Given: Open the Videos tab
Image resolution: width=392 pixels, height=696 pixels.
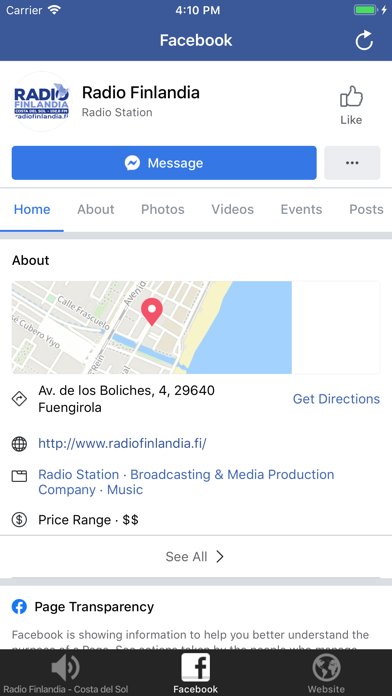Looking at the screenshot, I should pos(233,210).
